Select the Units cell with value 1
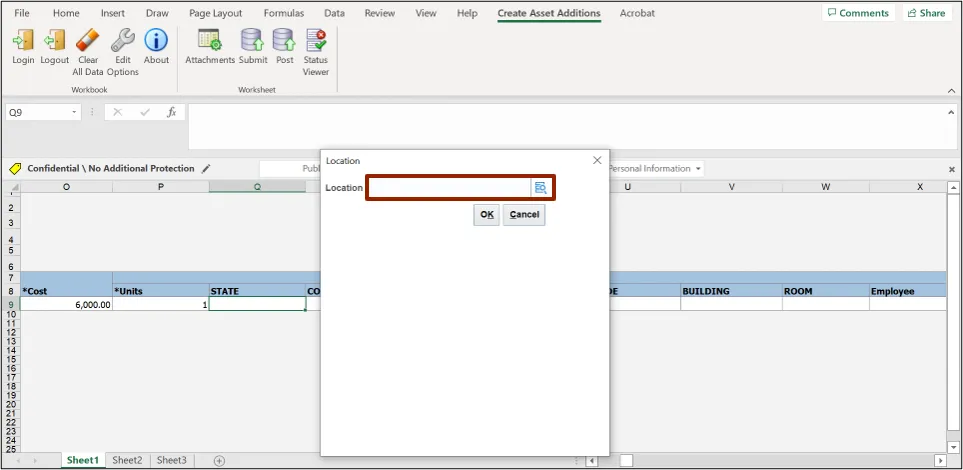The height and width of the screenshot is (470, 963). (x=161, y=304)
